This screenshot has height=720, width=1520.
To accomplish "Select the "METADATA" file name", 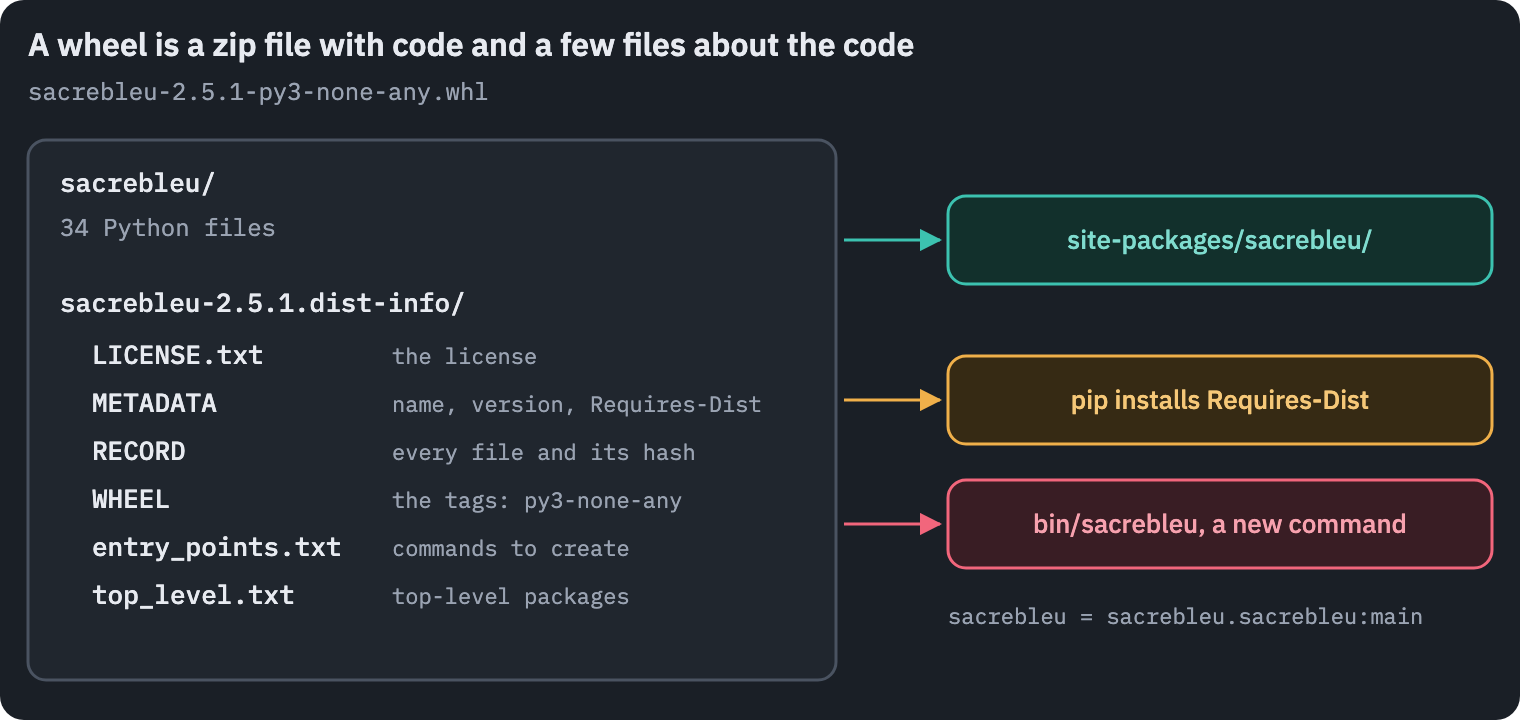I will 154,404.
